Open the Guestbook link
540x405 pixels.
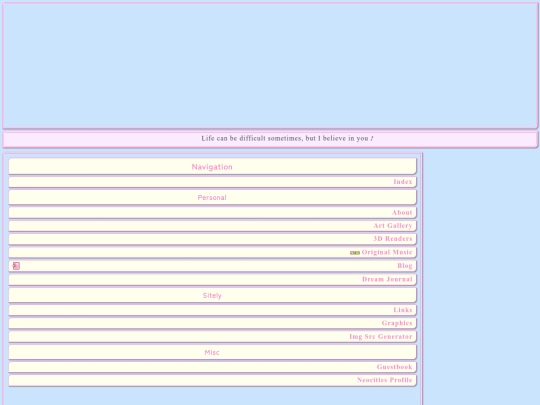394,367
